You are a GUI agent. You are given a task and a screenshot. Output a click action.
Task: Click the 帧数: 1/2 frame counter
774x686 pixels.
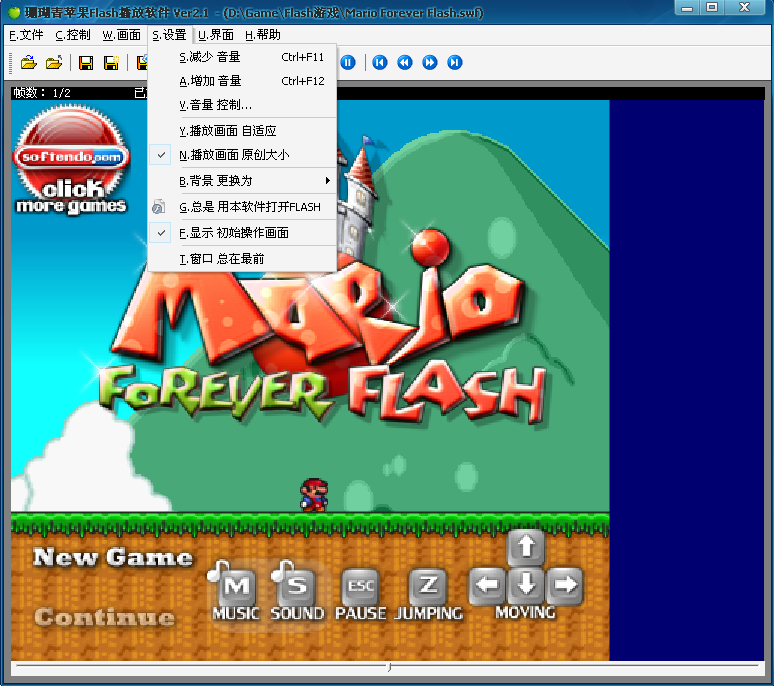tap(42, 93)
